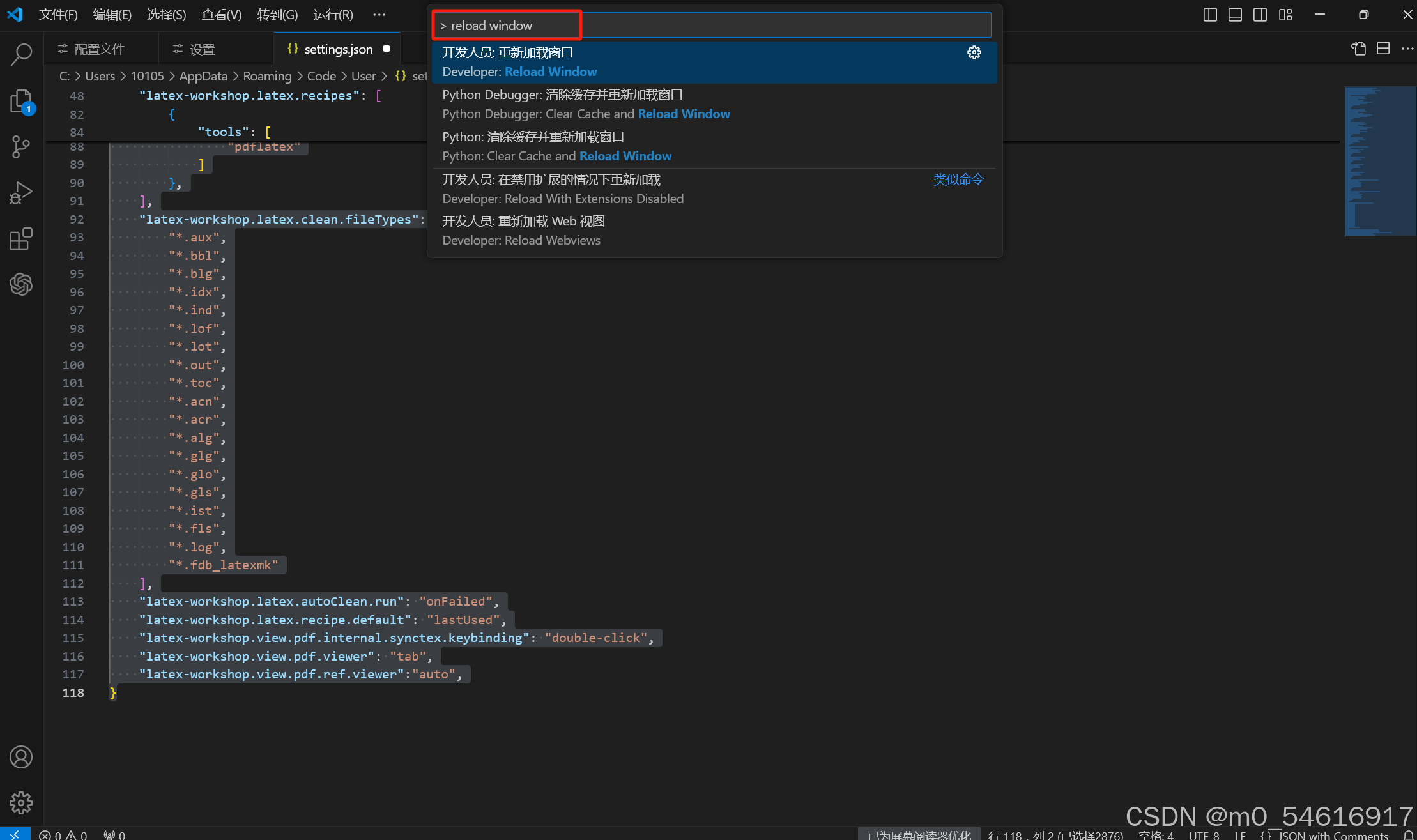Open the Search view in sidebar
The image size is (1417, 840).
21,56
